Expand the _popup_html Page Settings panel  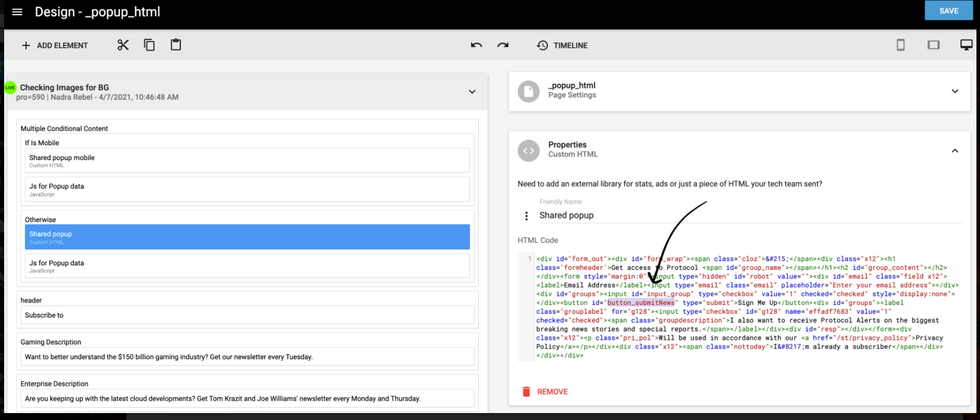tap(954, 91)
